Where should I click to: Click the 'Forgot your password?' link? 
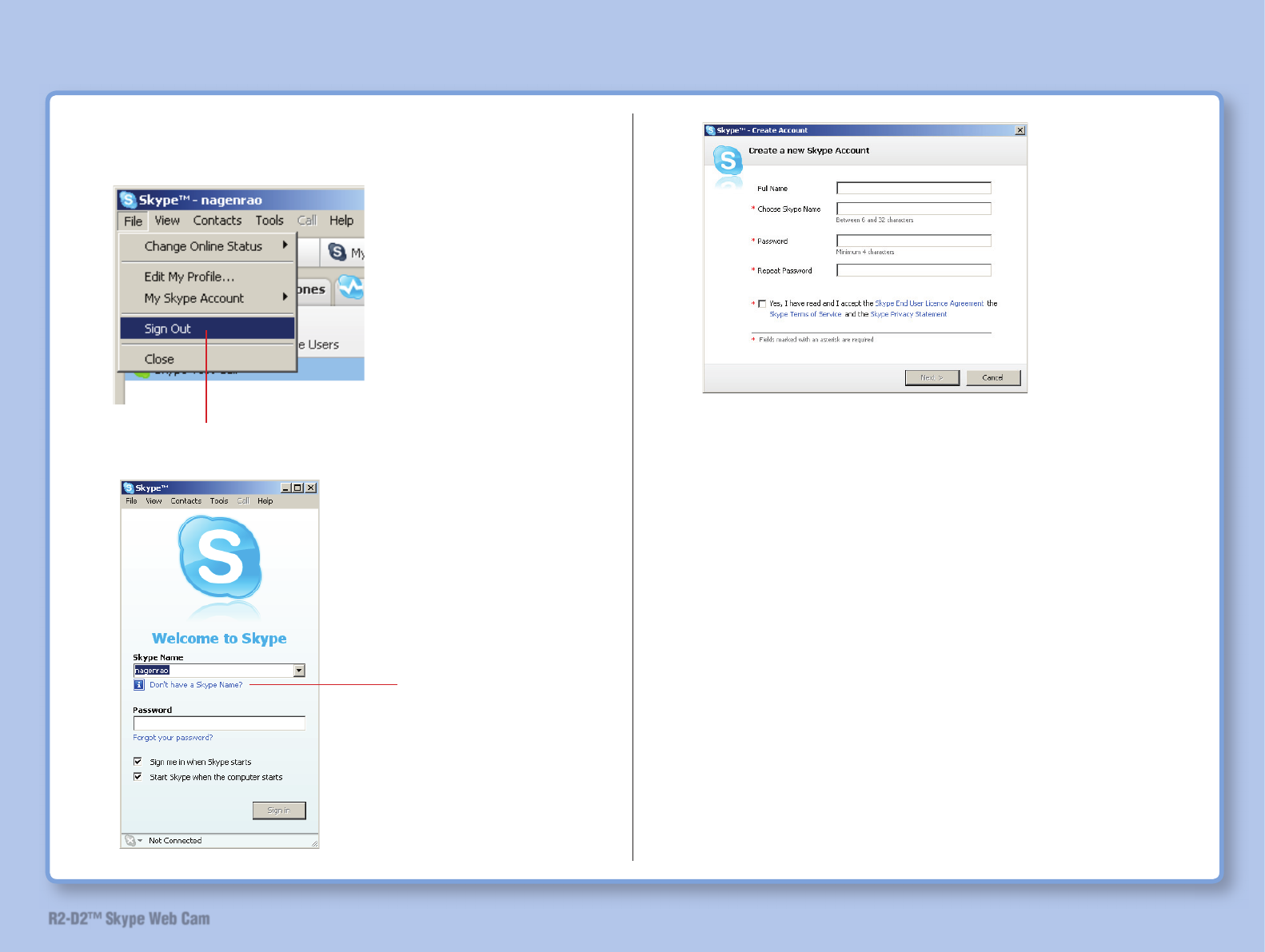173,738
